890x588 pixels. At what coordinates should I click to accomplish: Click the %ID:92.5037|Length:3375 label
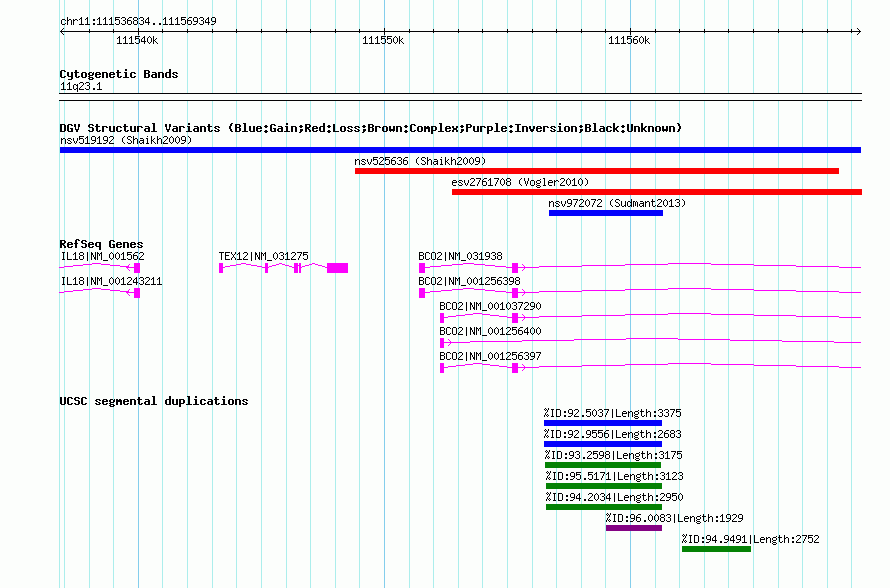[x=612, y=413]
